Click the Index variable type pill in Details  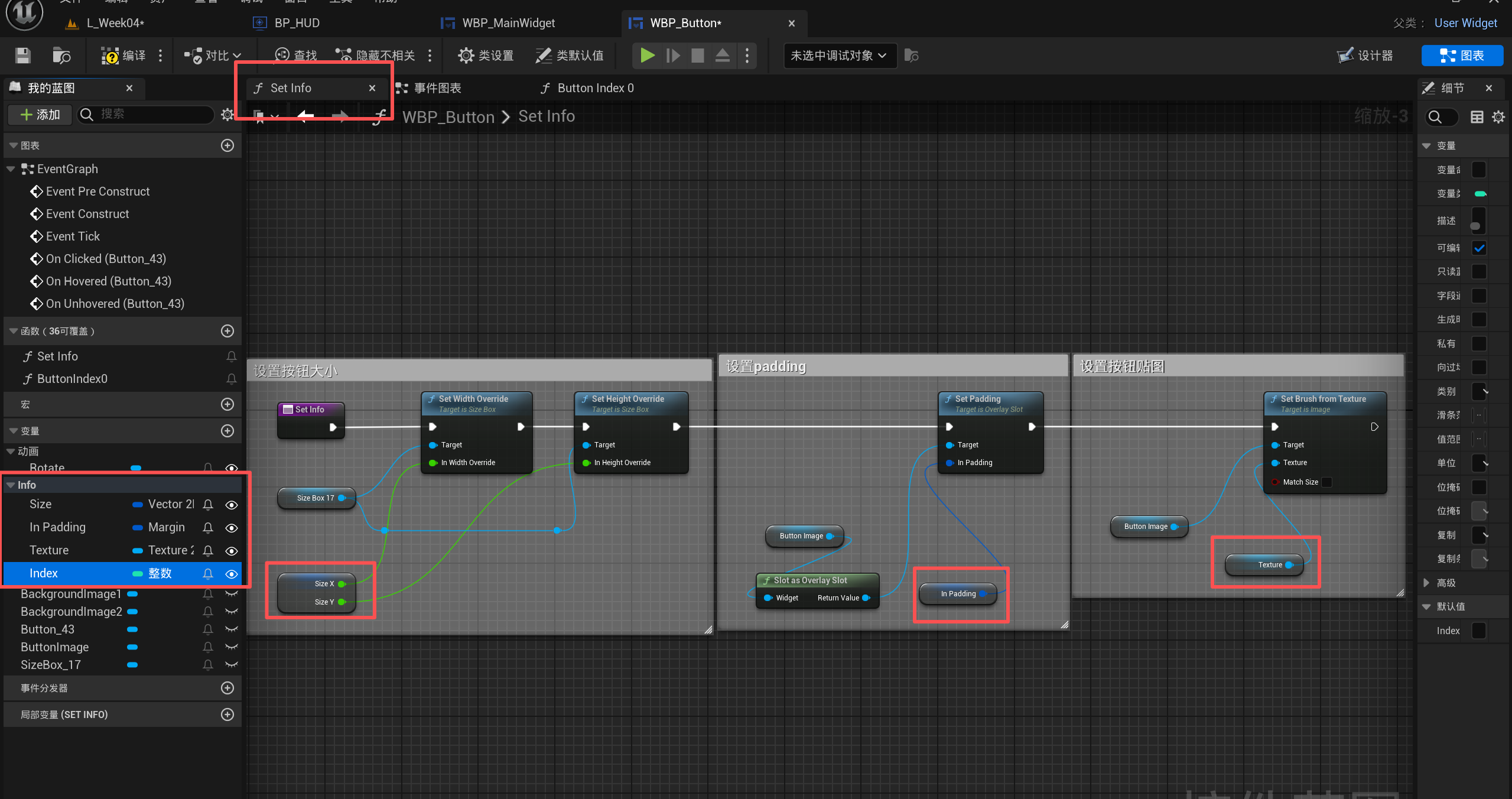(x=1479, y=193)
